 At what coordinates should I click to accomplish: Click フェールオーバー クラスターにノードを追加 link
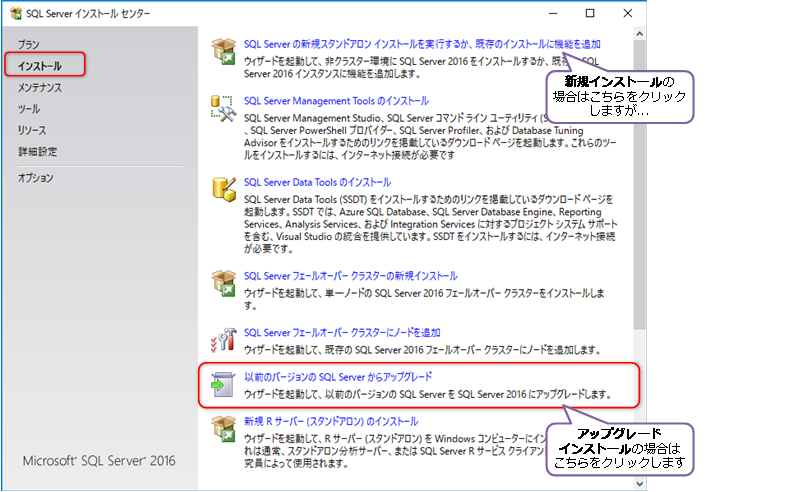342,332
